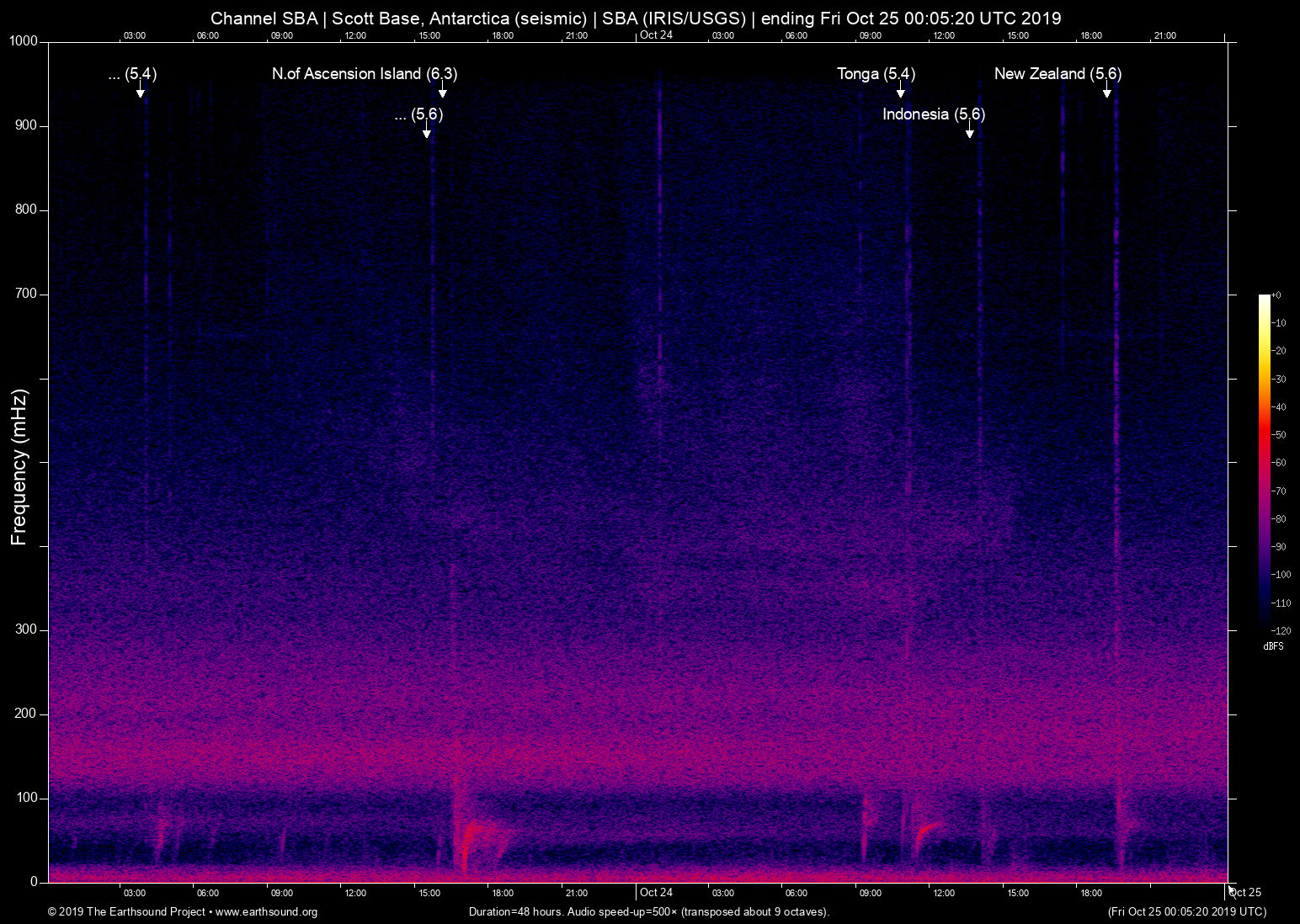1300x924 pixels.
Task: Click the Oct 24 label on bottom axis
Action: tap(658, 892)
